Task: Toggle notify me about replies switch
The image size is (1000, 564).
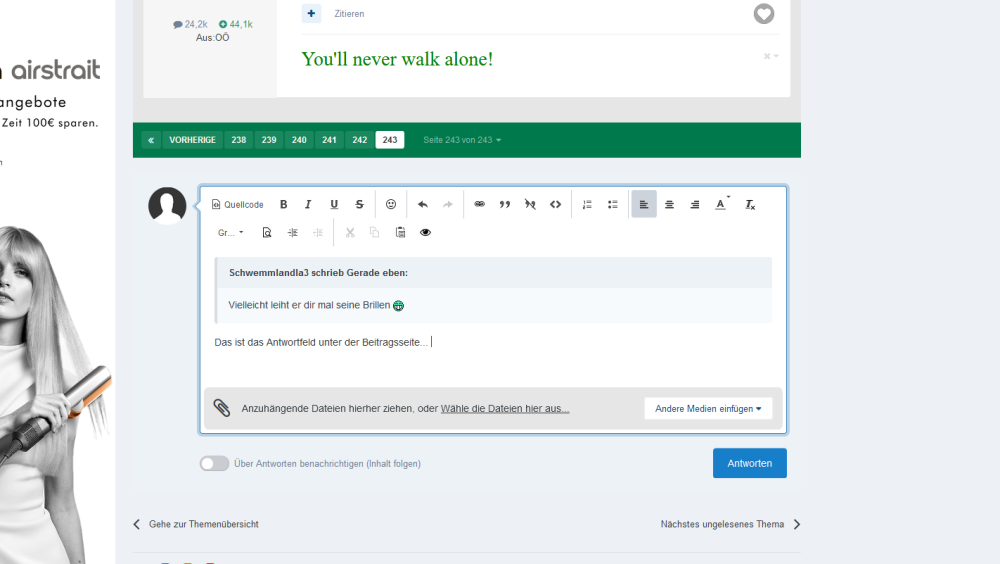Action: (214, 464)
